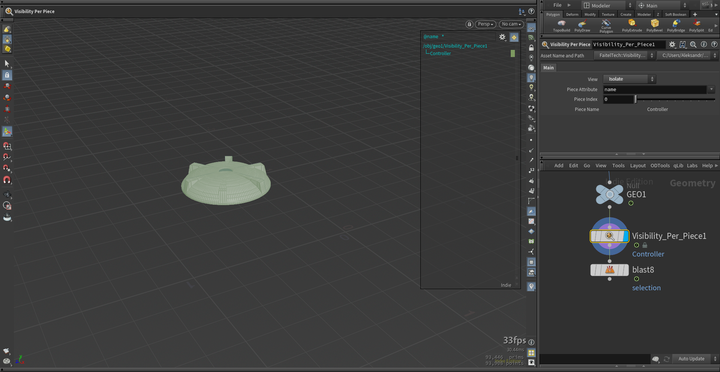Add a new shelf tab with plus
The image size is (720, 372).
(x=695, y=14)
